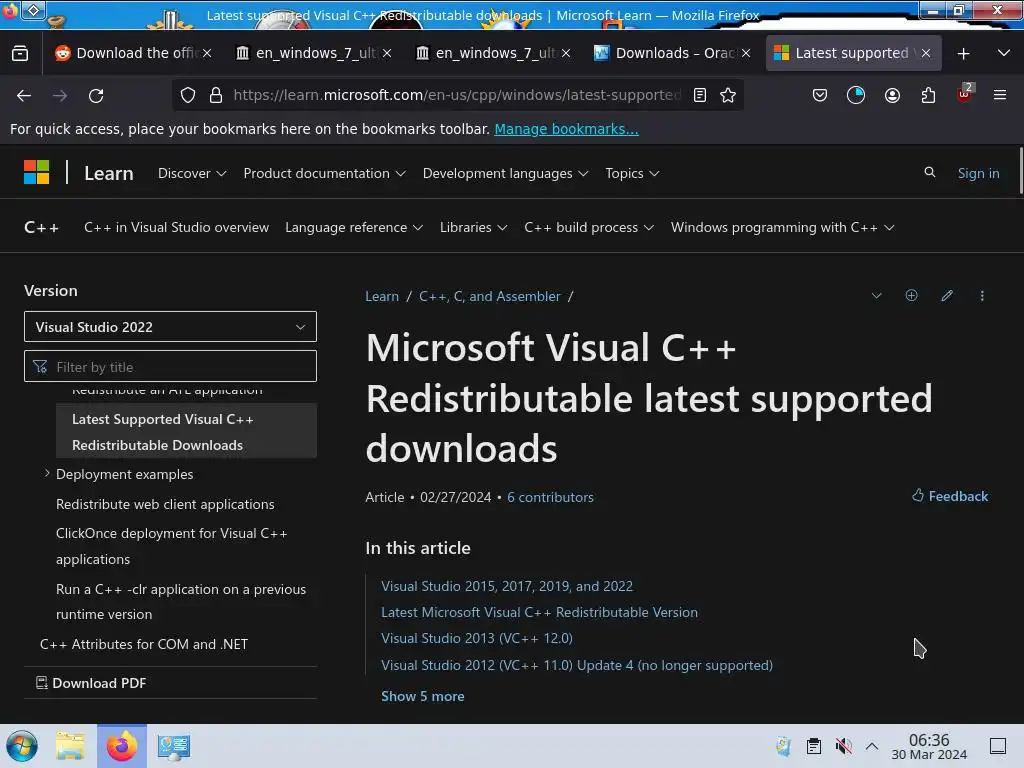This screenshot has height=768, width=1024.
Task: Click the Feedback button
Action: pyautogui.click(x=950, y=496)
